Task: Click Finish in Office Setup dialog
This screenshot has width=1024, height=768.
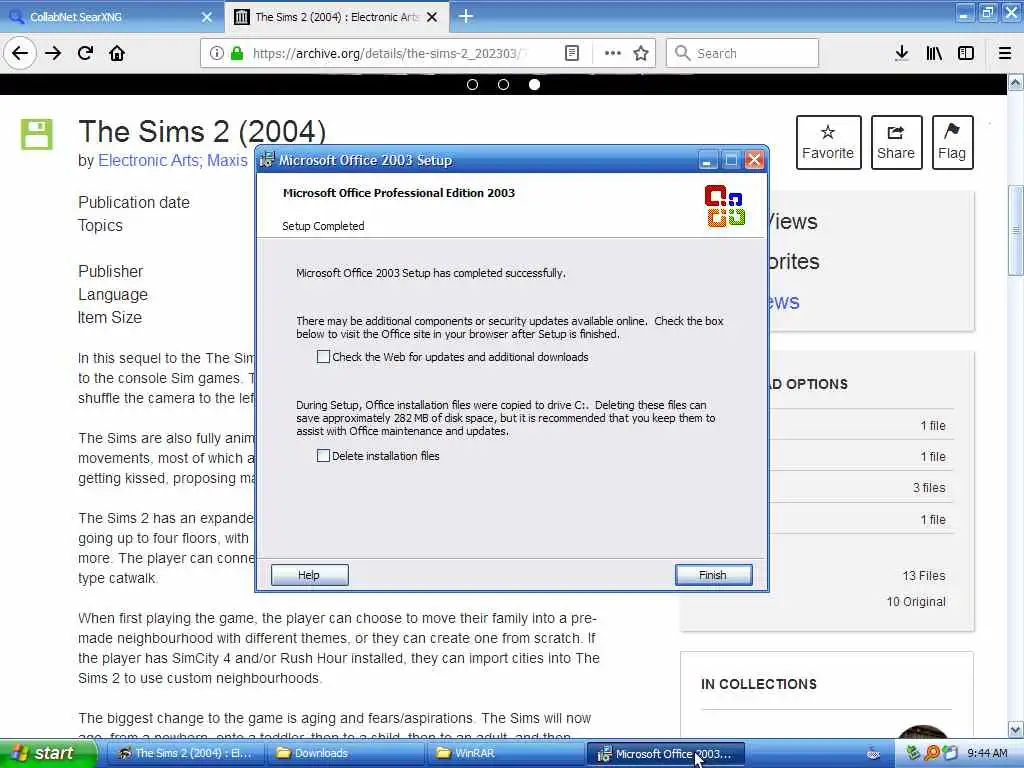Action: click(713, 575)
